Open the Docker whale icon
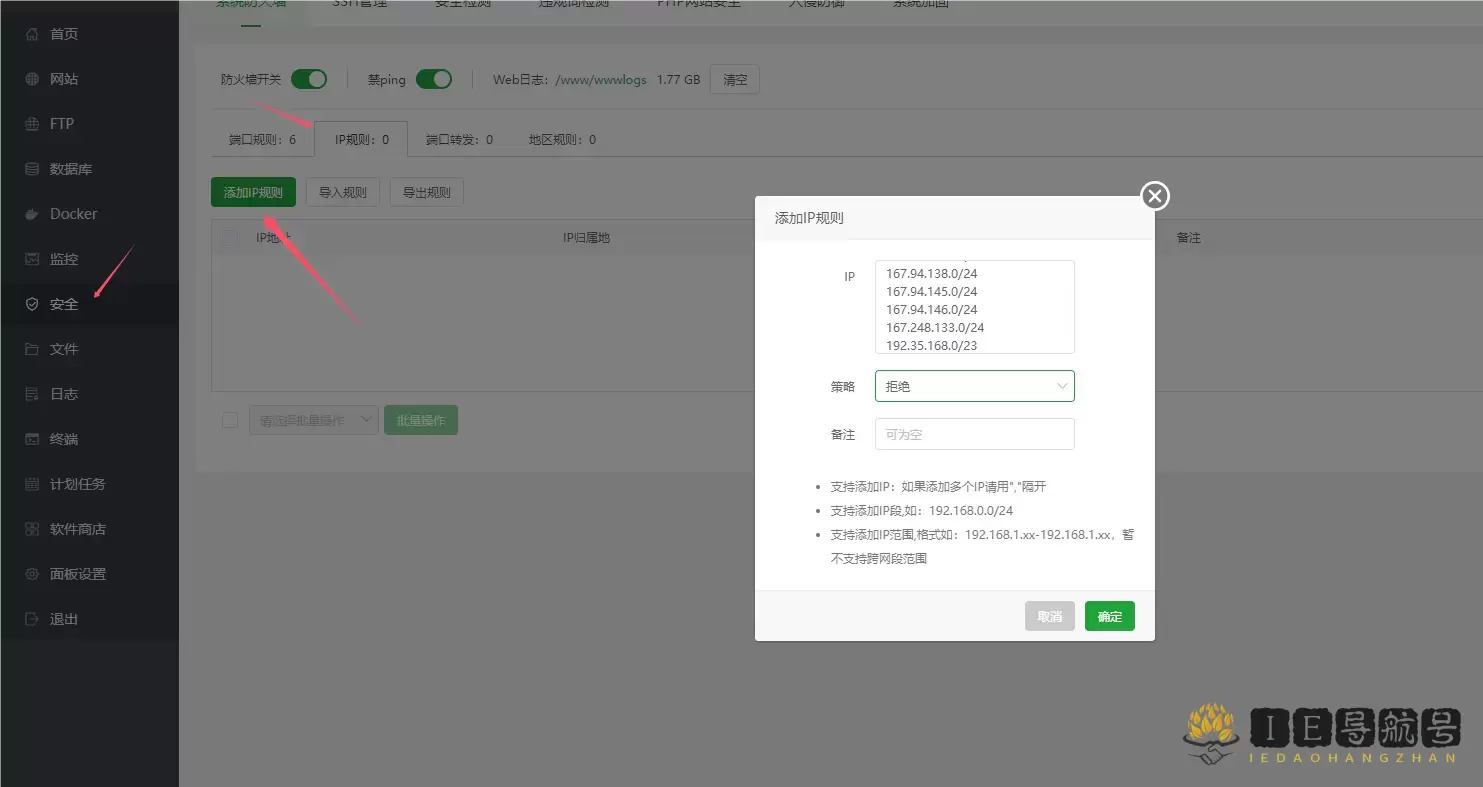1483x787 pixels. point(32,214)
